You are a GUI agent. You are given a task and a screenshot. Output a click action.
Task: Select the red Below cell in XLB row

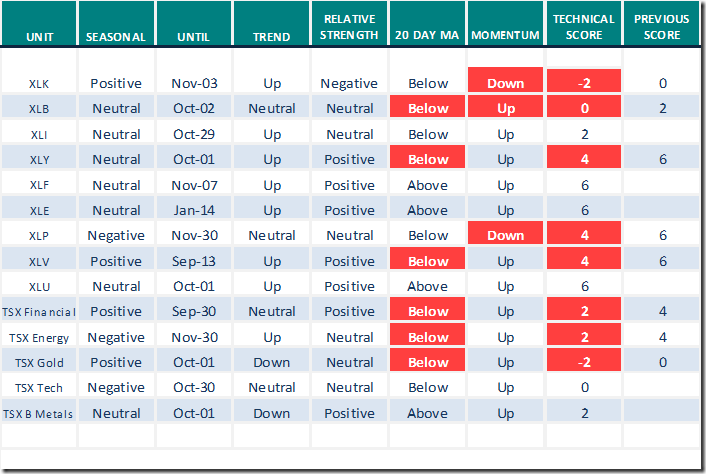click(428, 109)
